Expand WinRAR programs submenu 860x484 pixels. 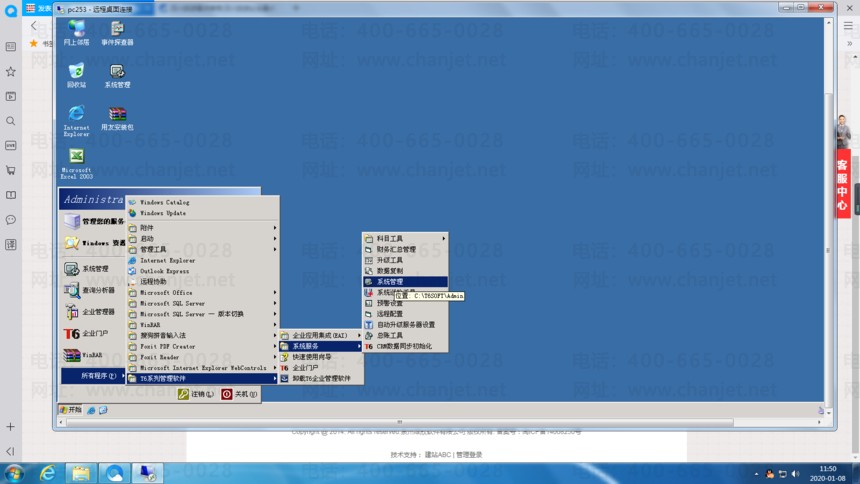pos(202,325)
